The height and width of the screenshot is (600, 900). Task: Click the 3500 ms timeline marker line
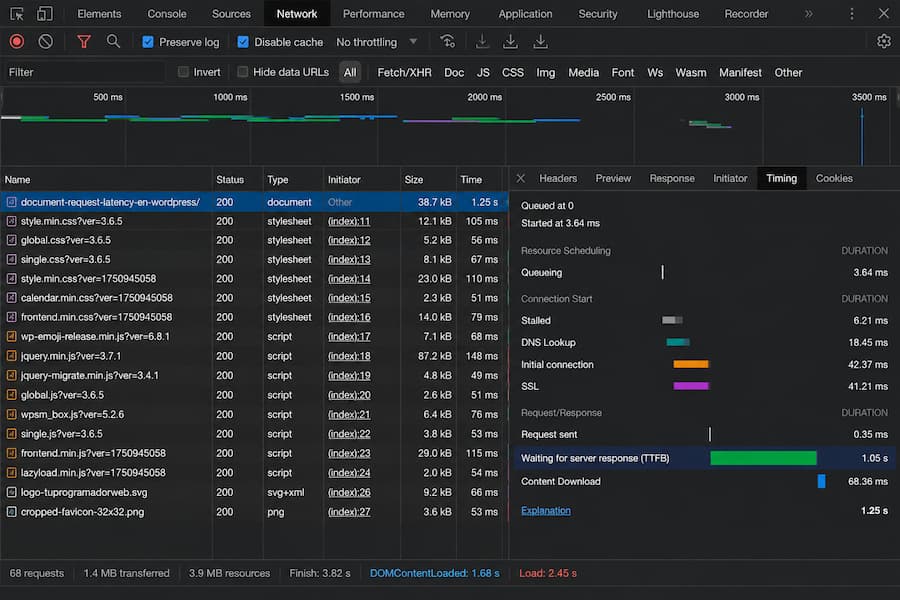[862, 137]
